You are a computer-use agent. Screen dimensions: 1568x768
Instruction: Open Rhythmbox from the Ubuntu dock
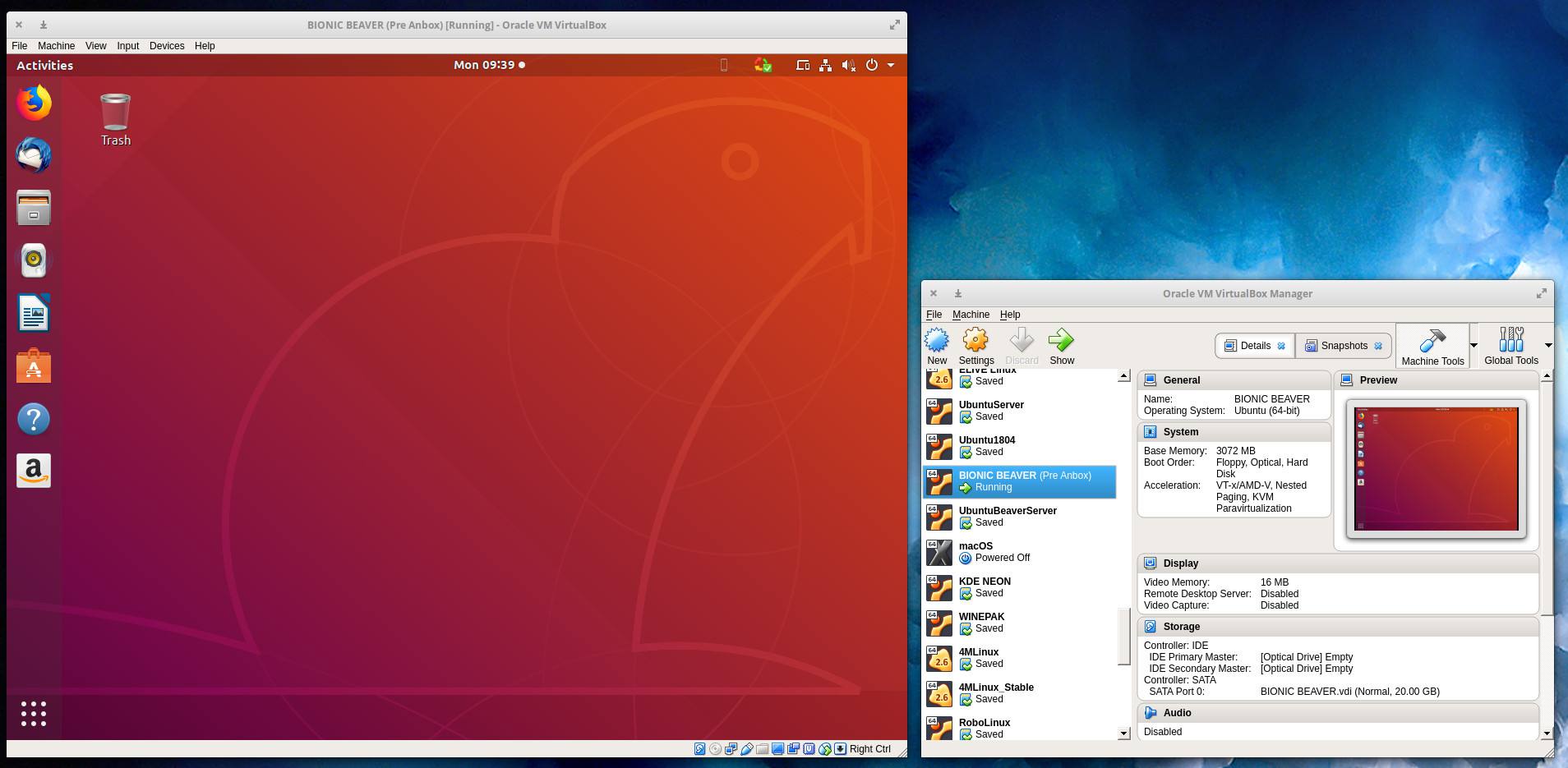(34, 260)
